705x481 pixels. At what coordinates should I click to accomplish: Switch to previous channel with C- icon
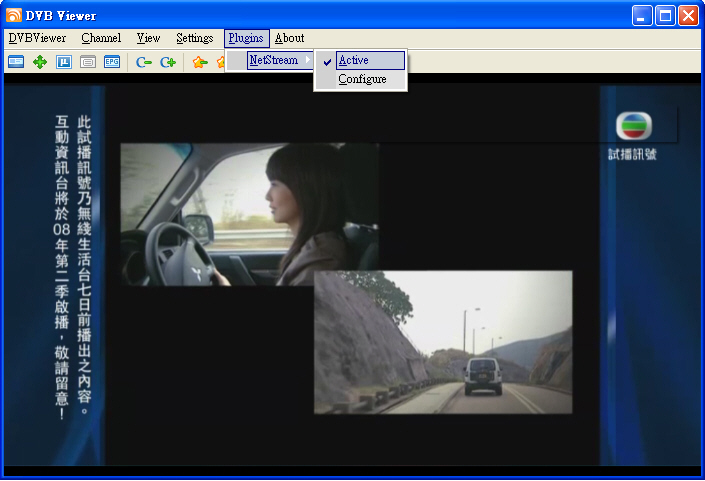coord(144,62)
